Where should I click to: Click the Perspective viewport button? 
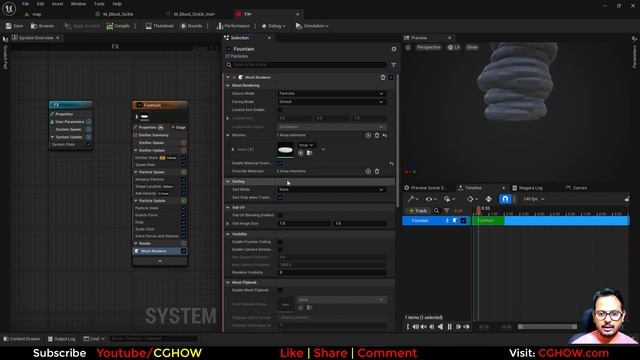pos(428,47)
